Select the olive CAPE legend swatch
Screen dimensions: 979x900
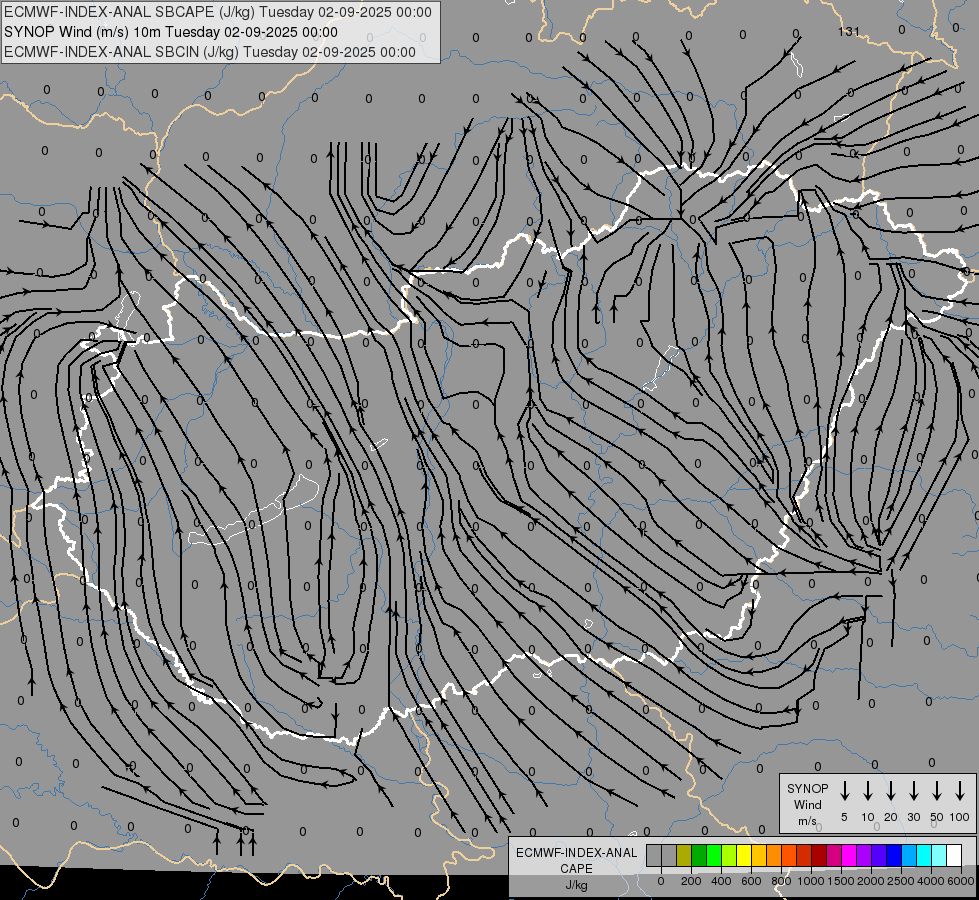[x=684, y=855]
